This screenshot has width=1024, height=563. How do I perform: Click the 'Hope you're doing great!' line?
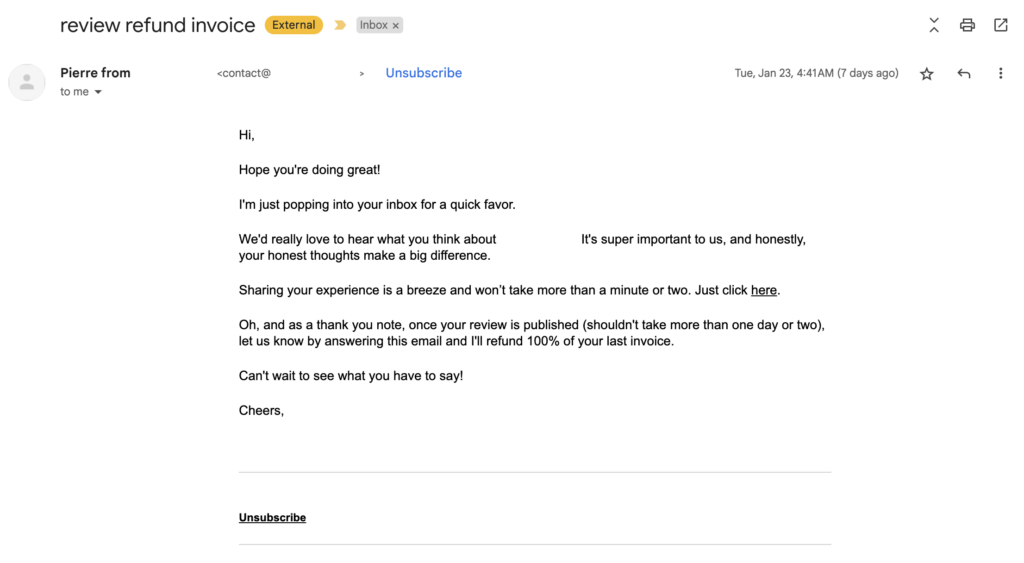[x=309, y=170]
